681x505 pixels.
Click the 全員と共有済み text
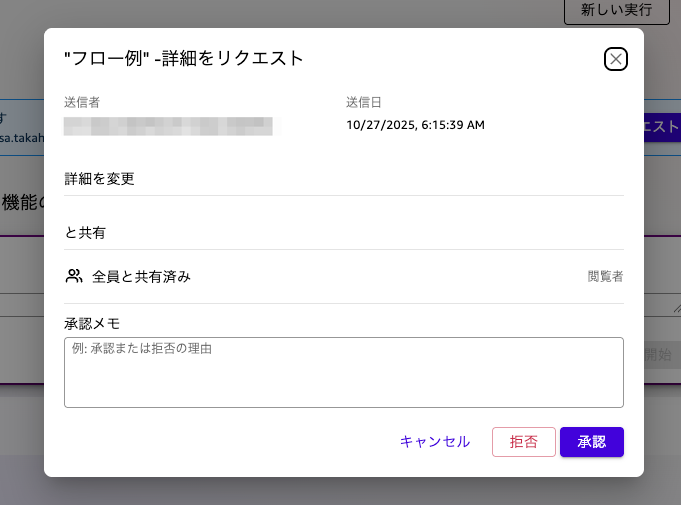click(x=141, y=277)
